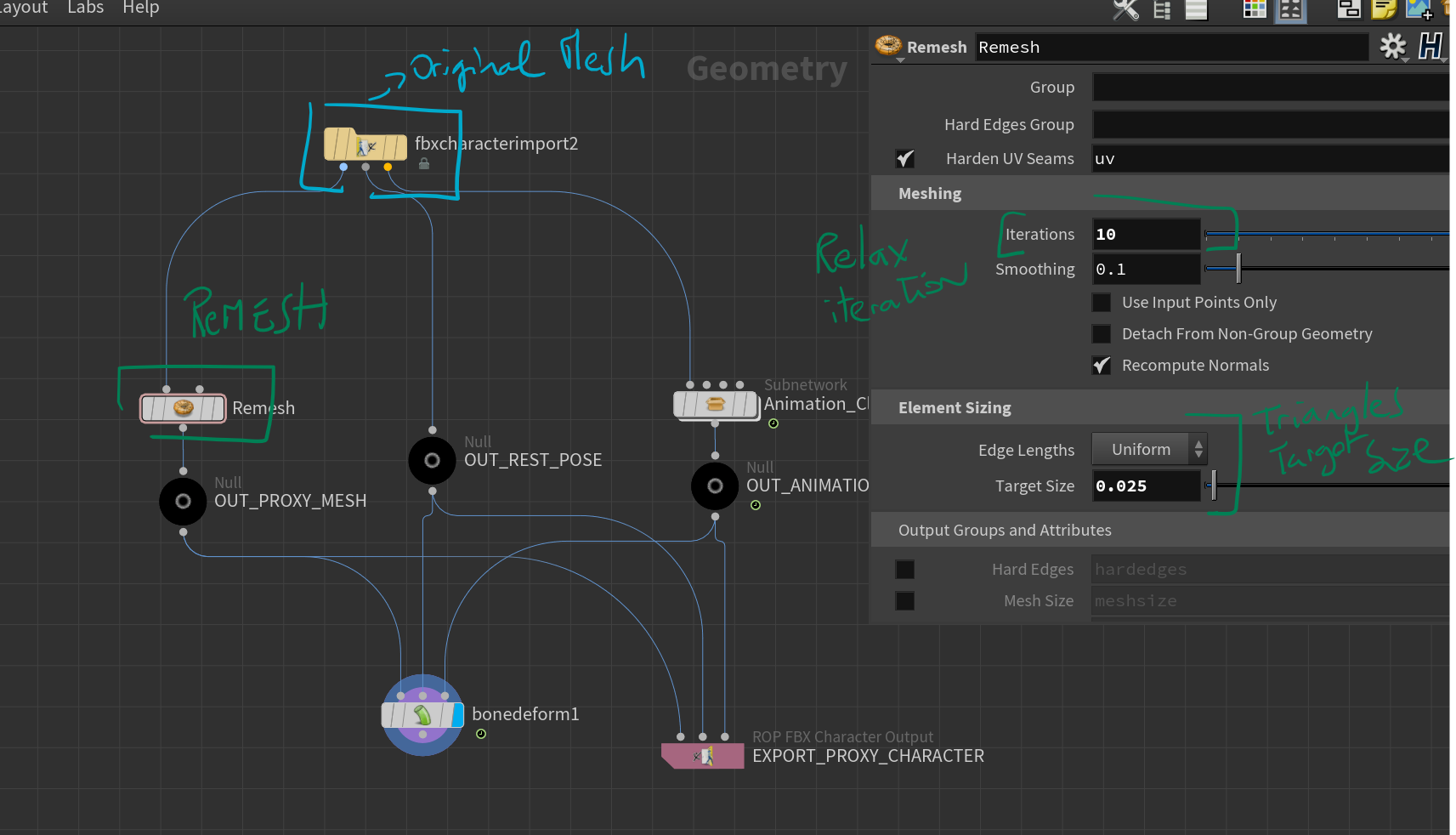The width and height of the screenshot is (1456, 835).
Task: Open the Labs menu
Action: click(x=85, y=9)
